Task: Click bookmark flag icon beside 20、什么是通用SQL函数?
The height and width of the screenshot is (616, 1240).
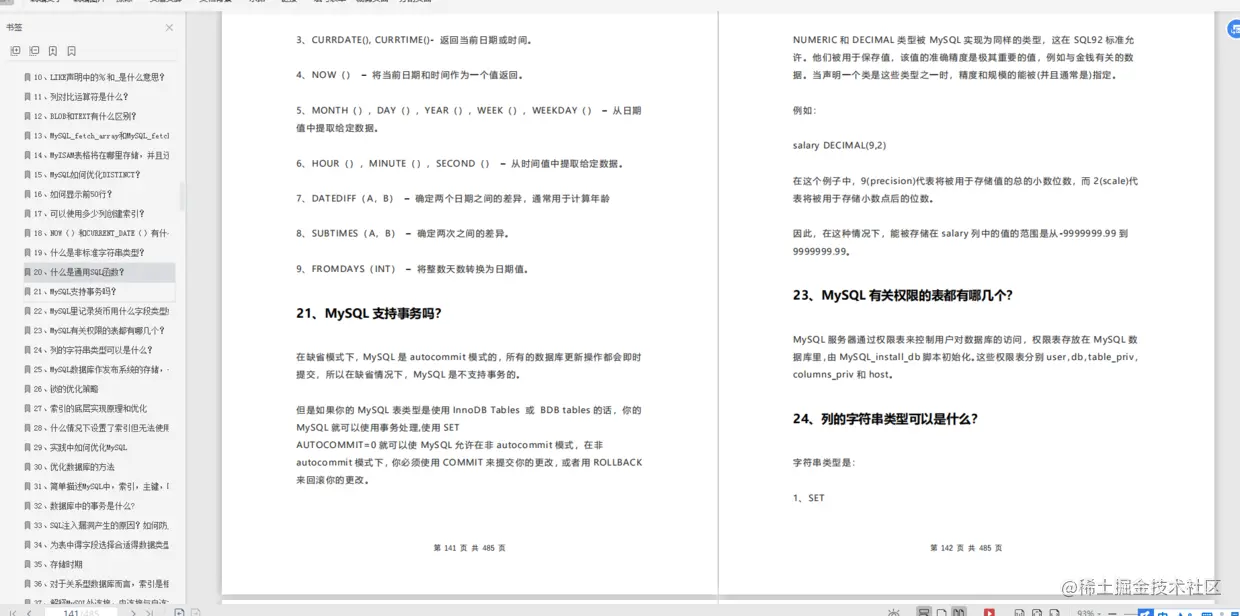Action: point(27,272)
